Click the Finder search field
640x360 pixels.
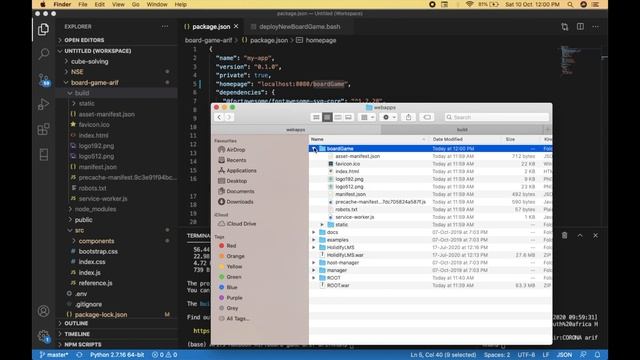pos(497,117)
